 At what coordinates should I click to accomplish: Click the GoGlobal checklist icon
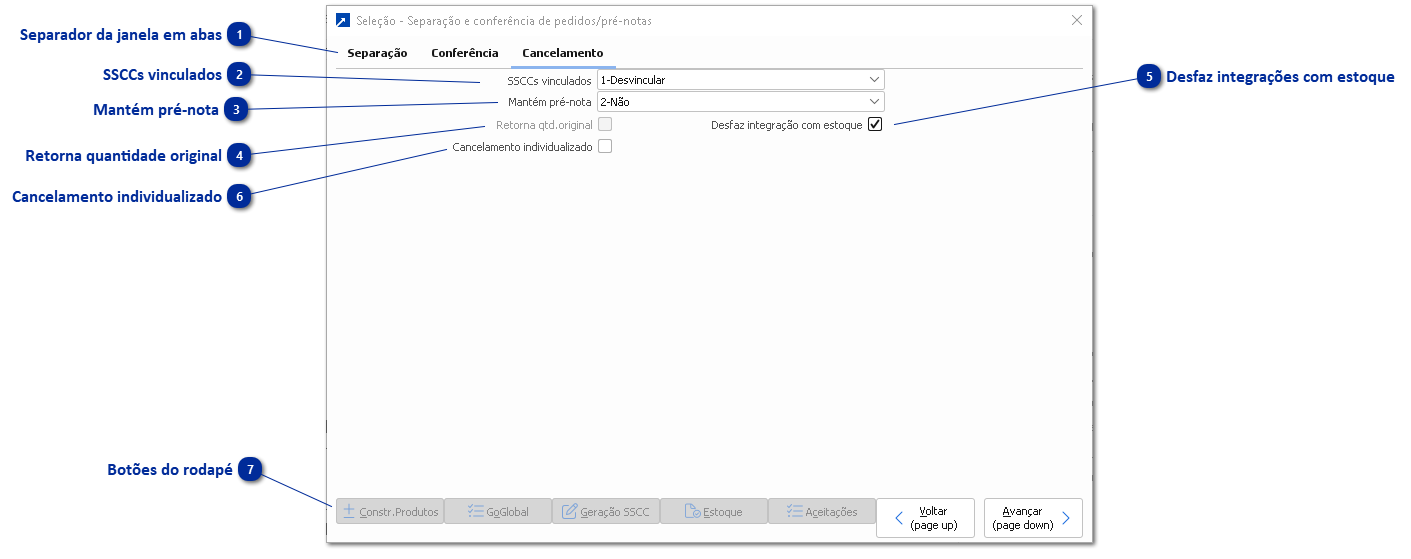coord(476,511)
